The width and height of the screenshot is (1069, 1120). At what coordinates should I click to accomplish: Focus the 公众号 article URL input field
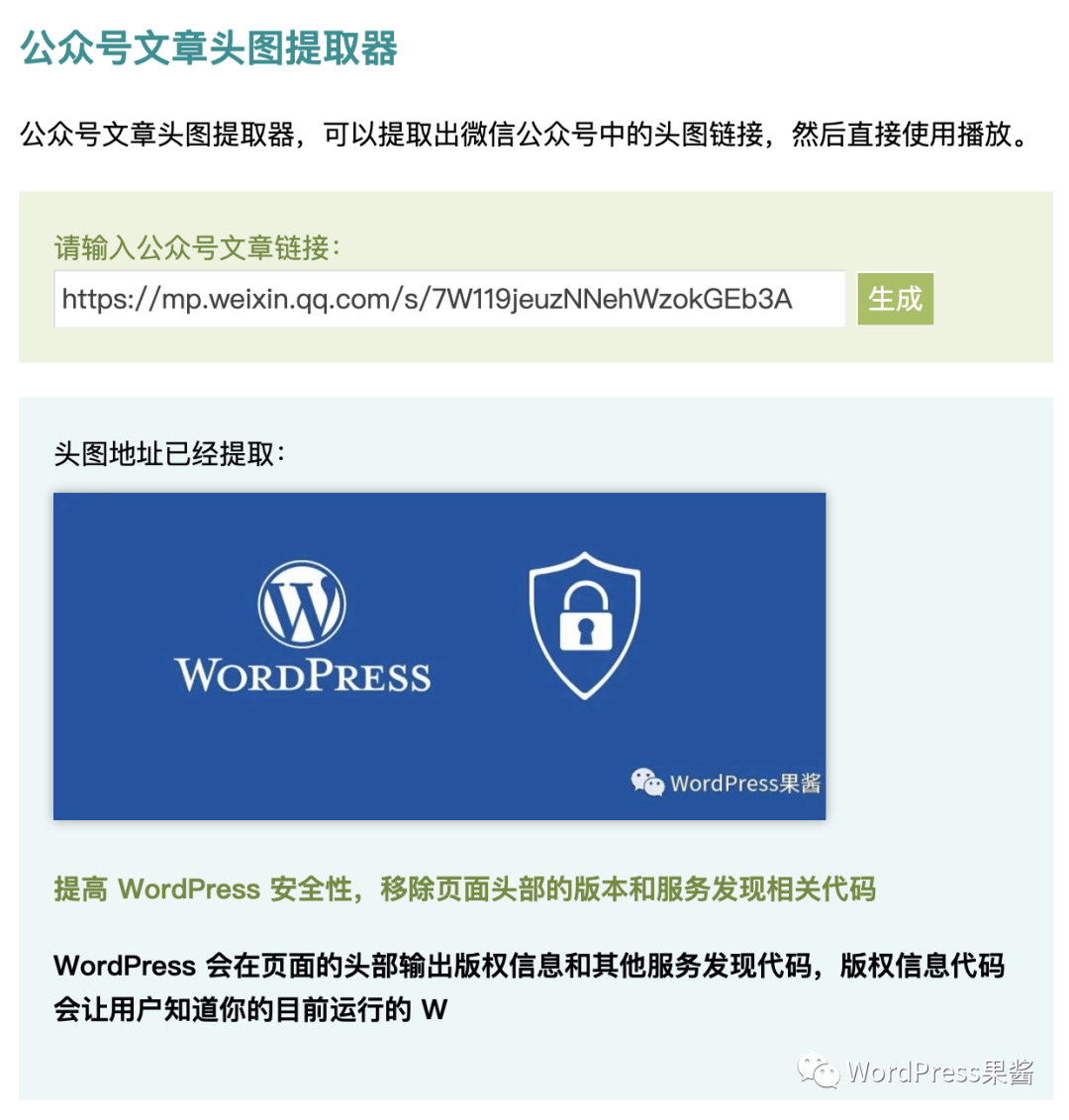point(449,299)
